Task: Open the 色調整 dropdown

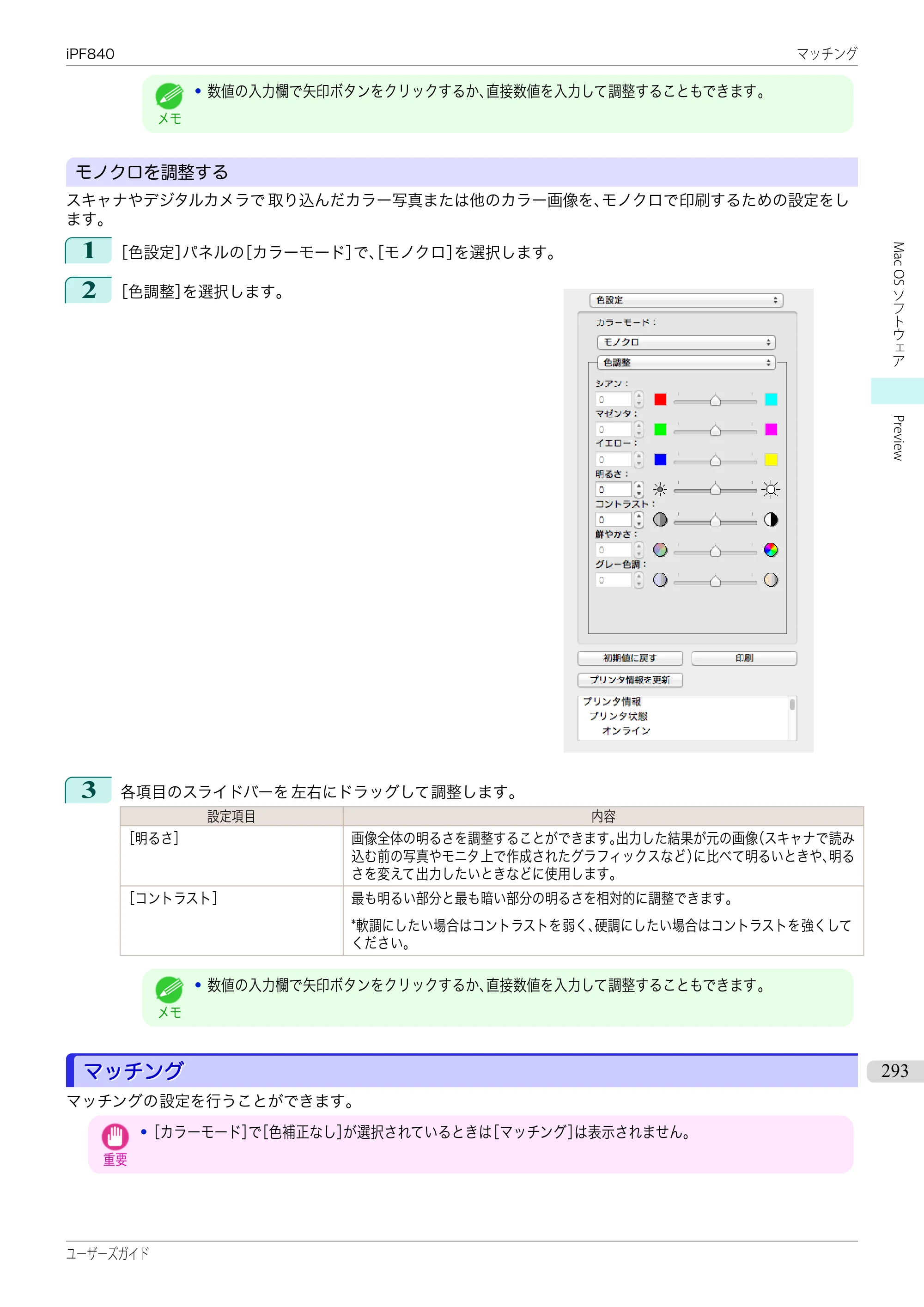Action: (x=686, y=363)
